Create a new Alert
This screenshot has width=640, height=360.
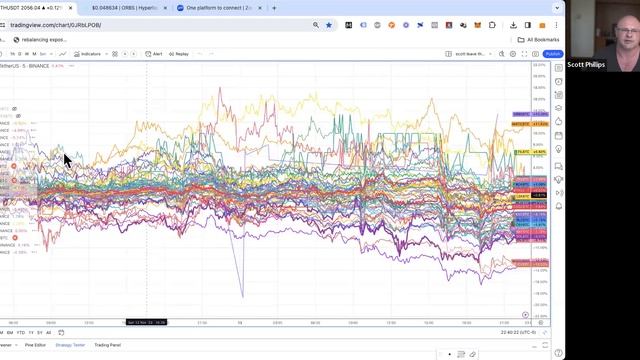tap(154, 54)
